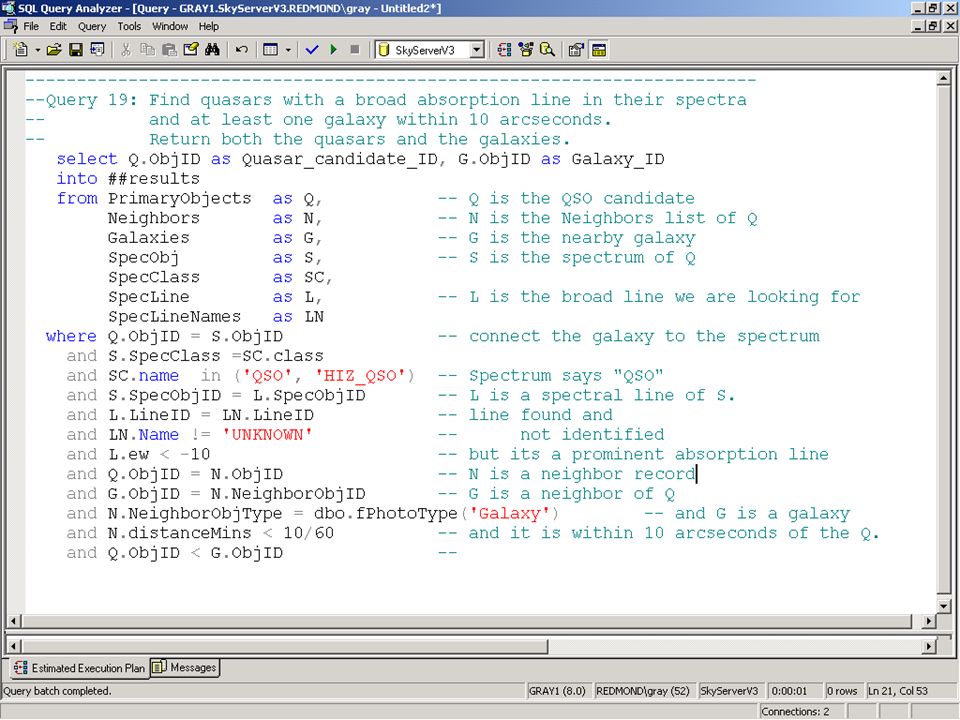Click 'Ln 21, Col 53' status bar entry
Viewport: 960px width, 720px height.
pos(898,691)
